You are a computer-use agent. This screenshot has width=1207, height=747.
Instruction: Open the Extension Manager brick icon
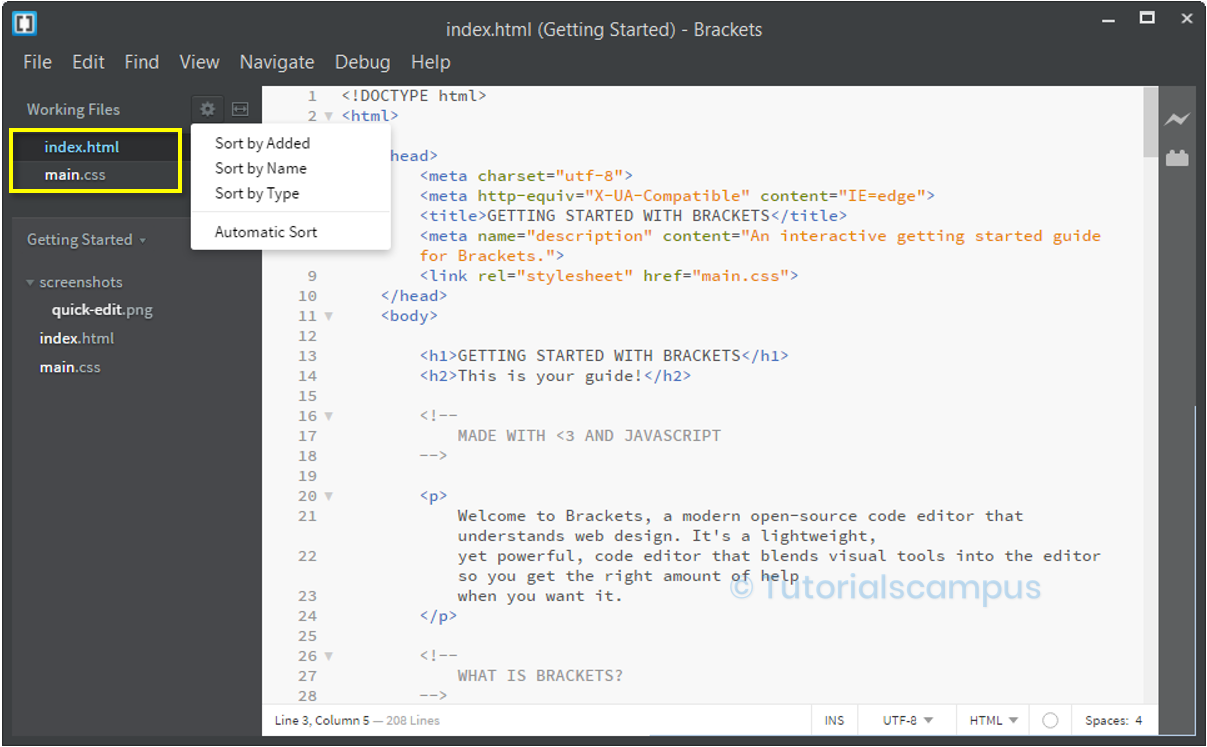click(x=1177, y=157)
